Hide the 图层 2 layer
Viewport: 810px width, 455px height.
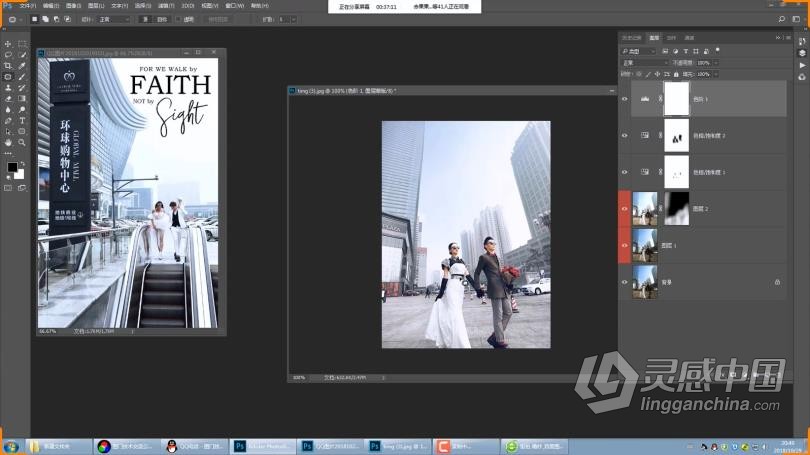pyautogui.click(x=625, y=209)
